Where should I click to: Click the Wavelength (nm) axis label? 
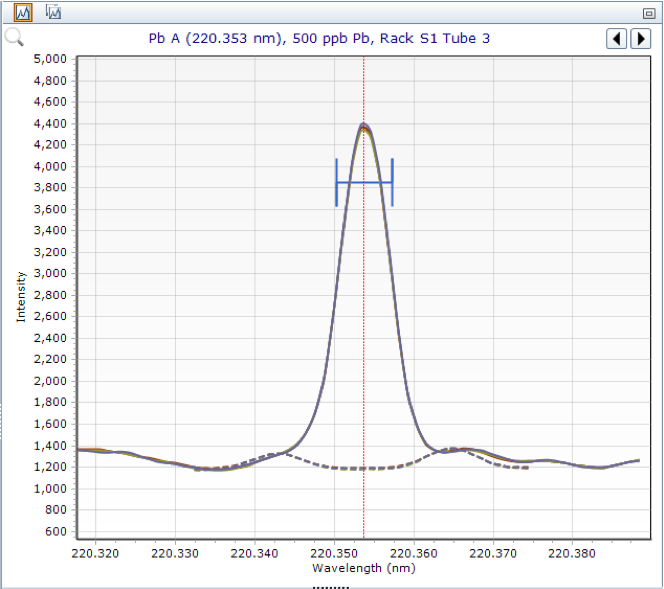click(364, 568)
